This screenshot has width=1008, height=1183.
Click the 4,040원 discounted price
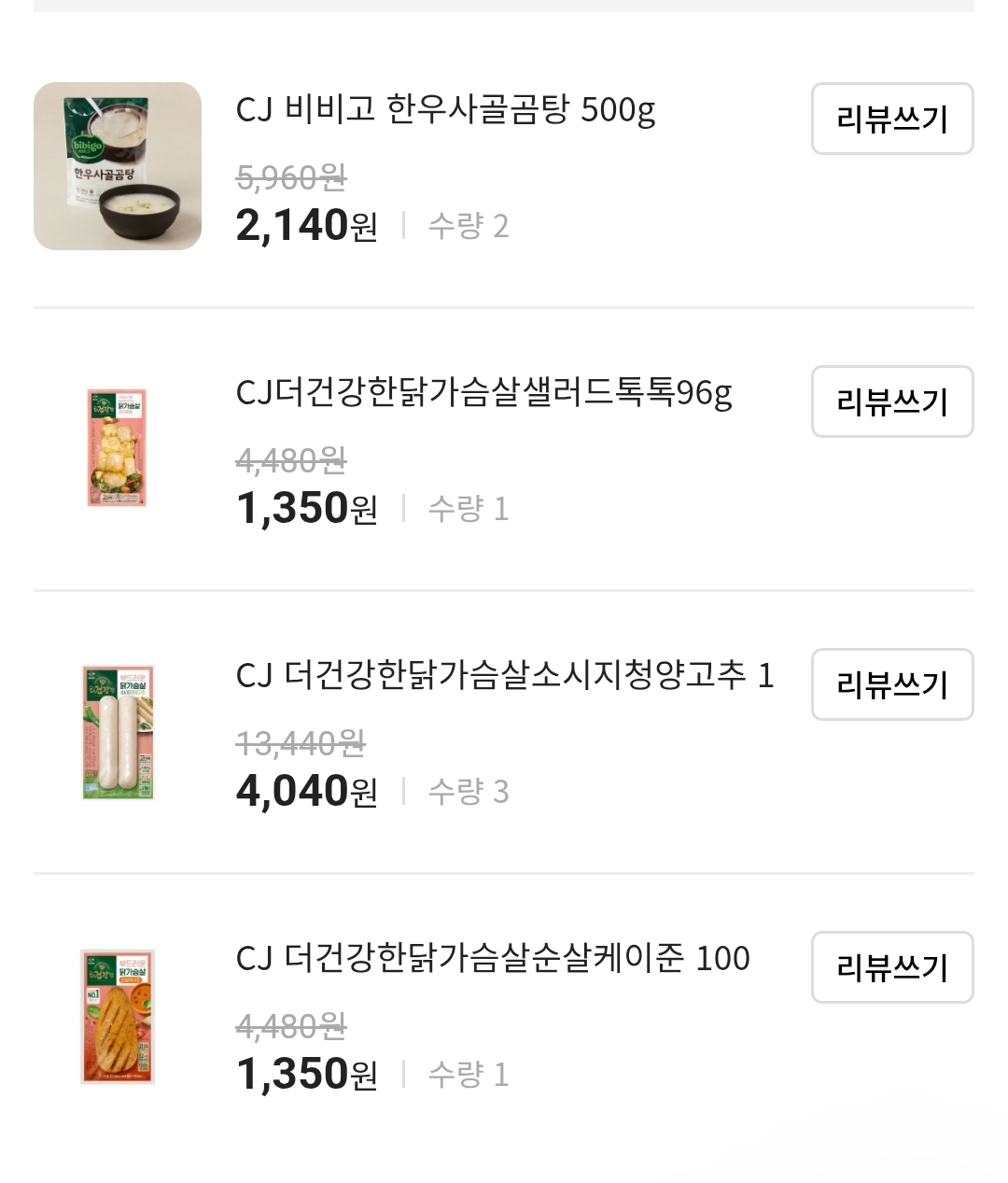tap(306, 792)
